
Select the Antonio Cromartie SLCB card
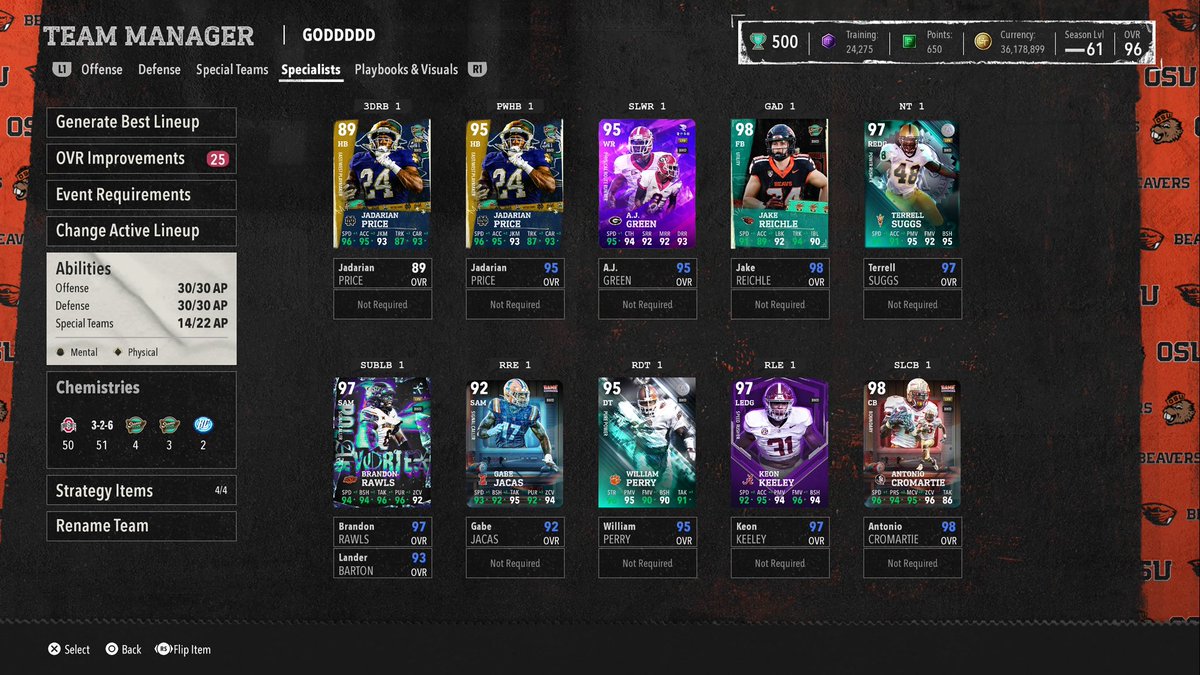(x=912, y=443)
